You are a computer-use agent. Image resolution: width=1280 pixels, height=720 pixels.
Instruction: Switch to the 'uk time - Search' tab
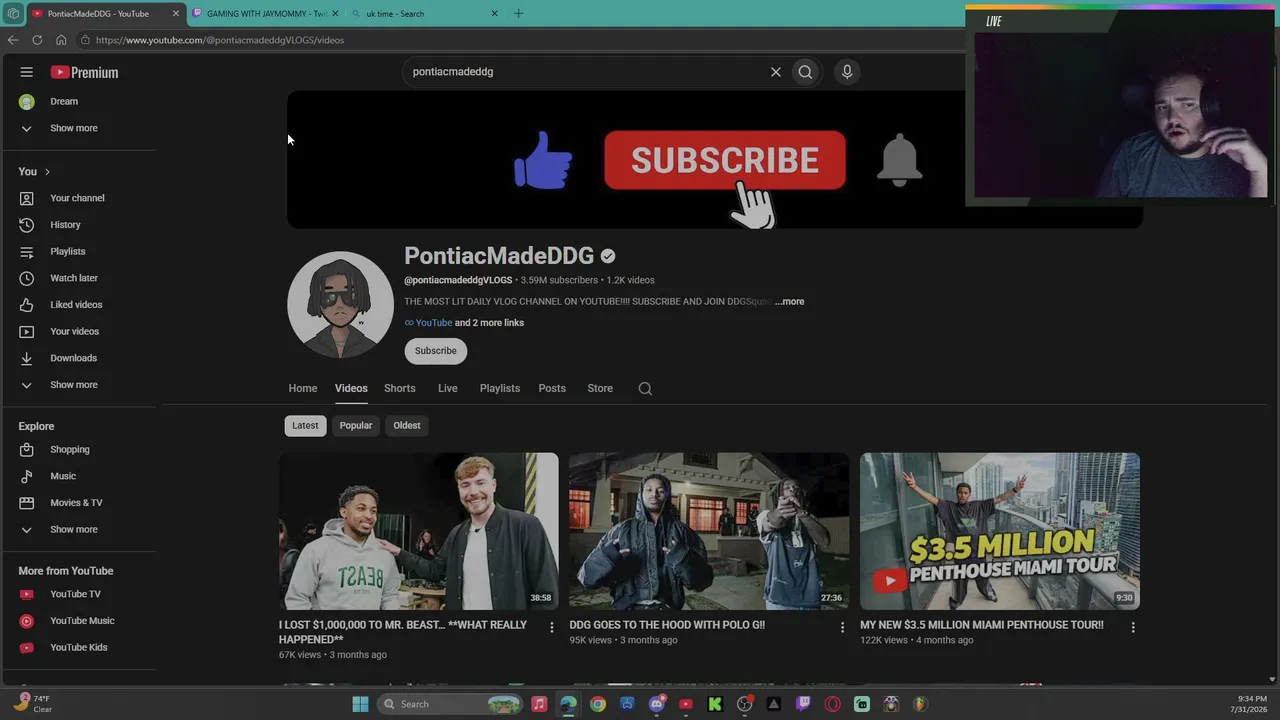(x=426, y=14)
